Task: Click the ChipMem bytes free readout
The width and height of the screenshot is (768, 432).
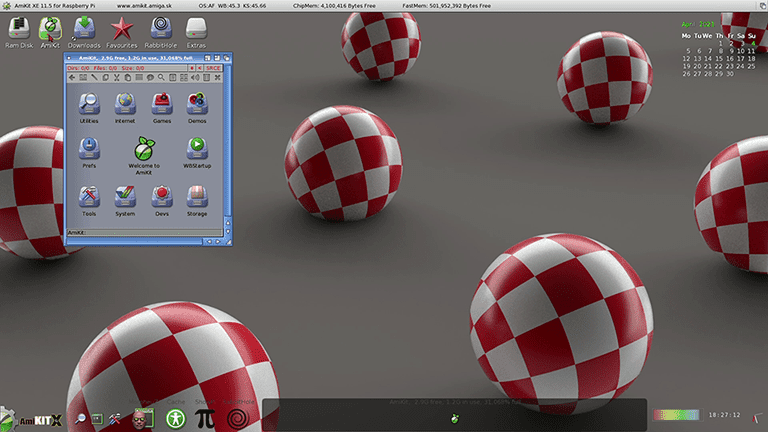Action: [x=334, y=6]
